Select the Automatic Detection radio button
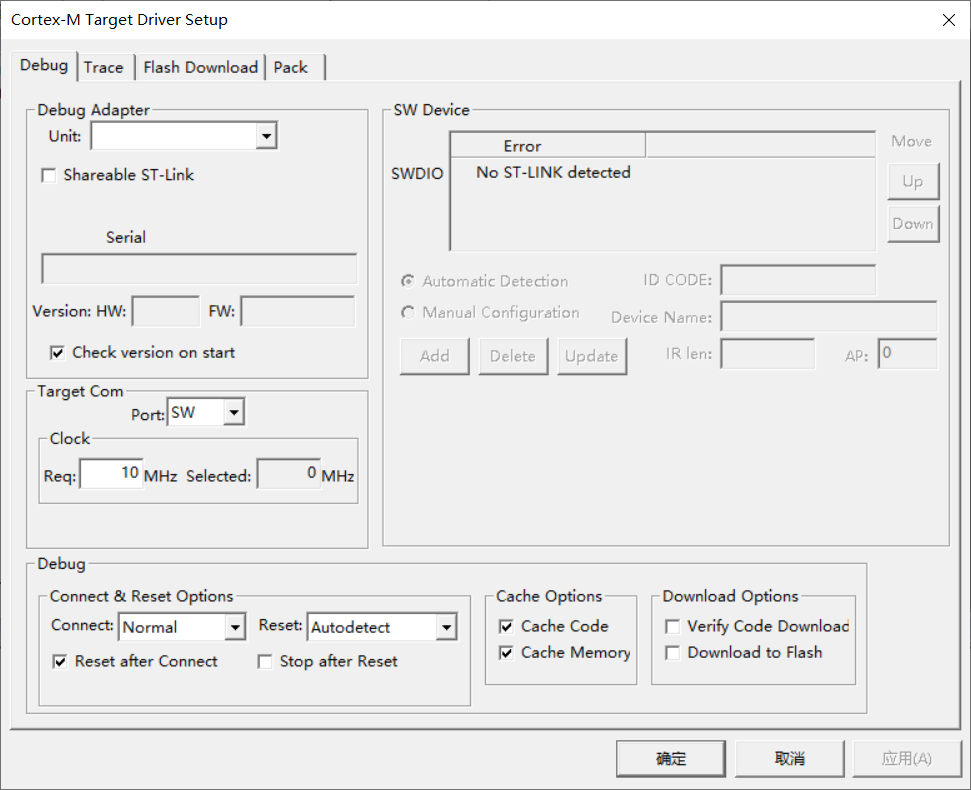971x790 pixels. (408, 281)
